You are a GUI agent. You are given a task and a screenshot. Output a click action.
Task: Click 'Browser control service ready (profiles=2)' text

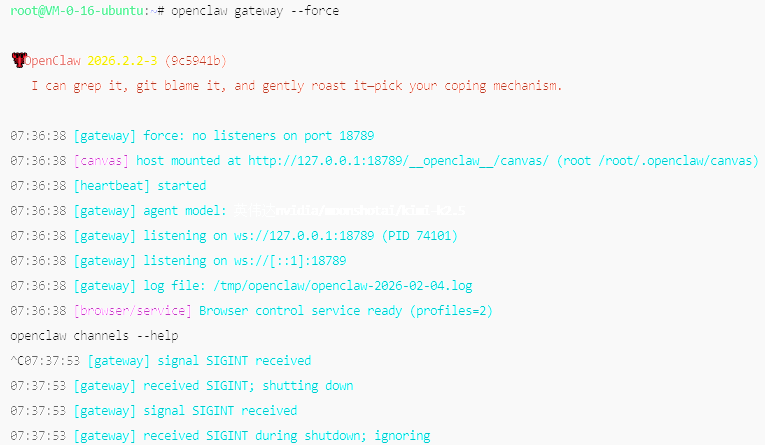pos(346,311)
